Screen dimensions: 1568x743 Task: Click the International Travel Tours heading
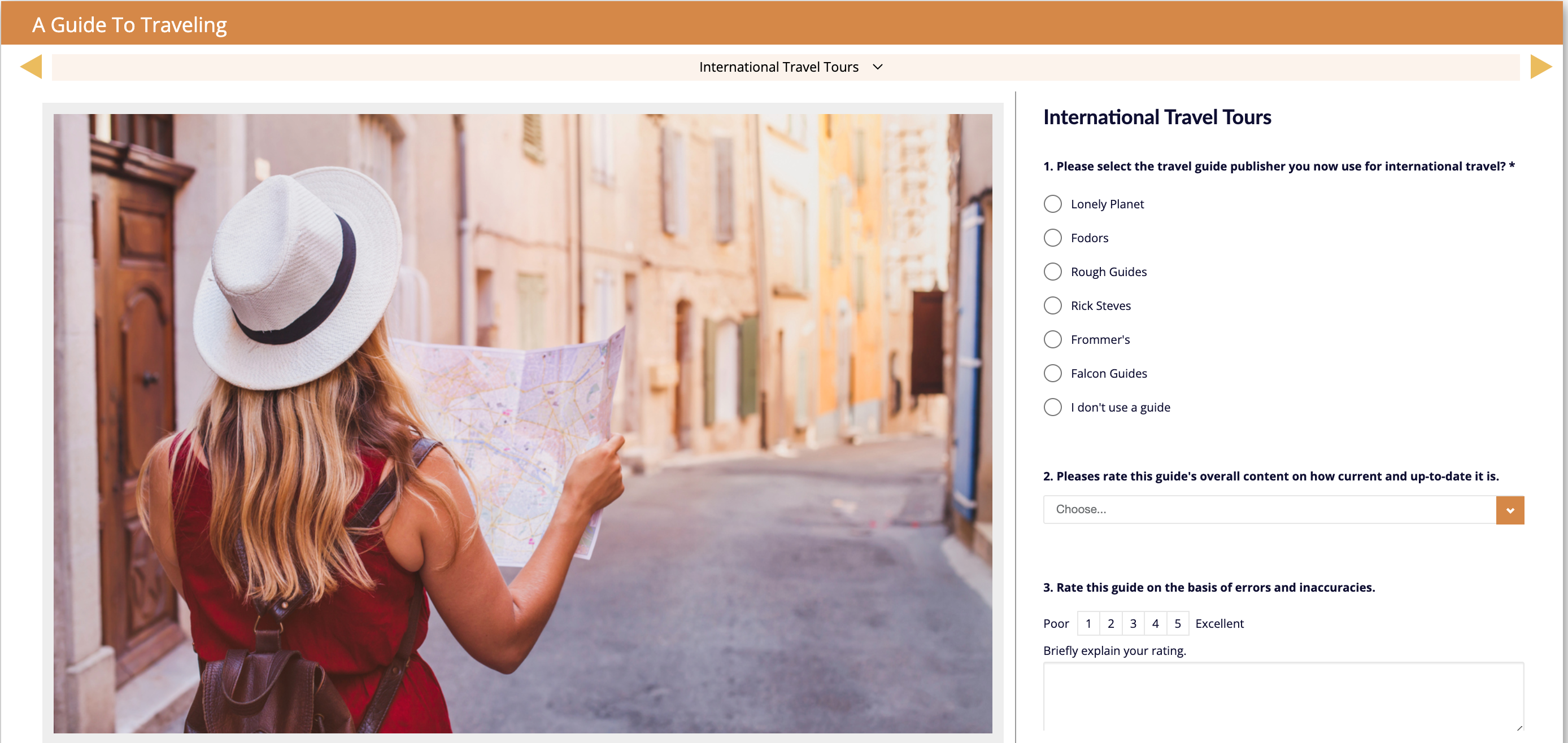click(x=1157, y=117)
